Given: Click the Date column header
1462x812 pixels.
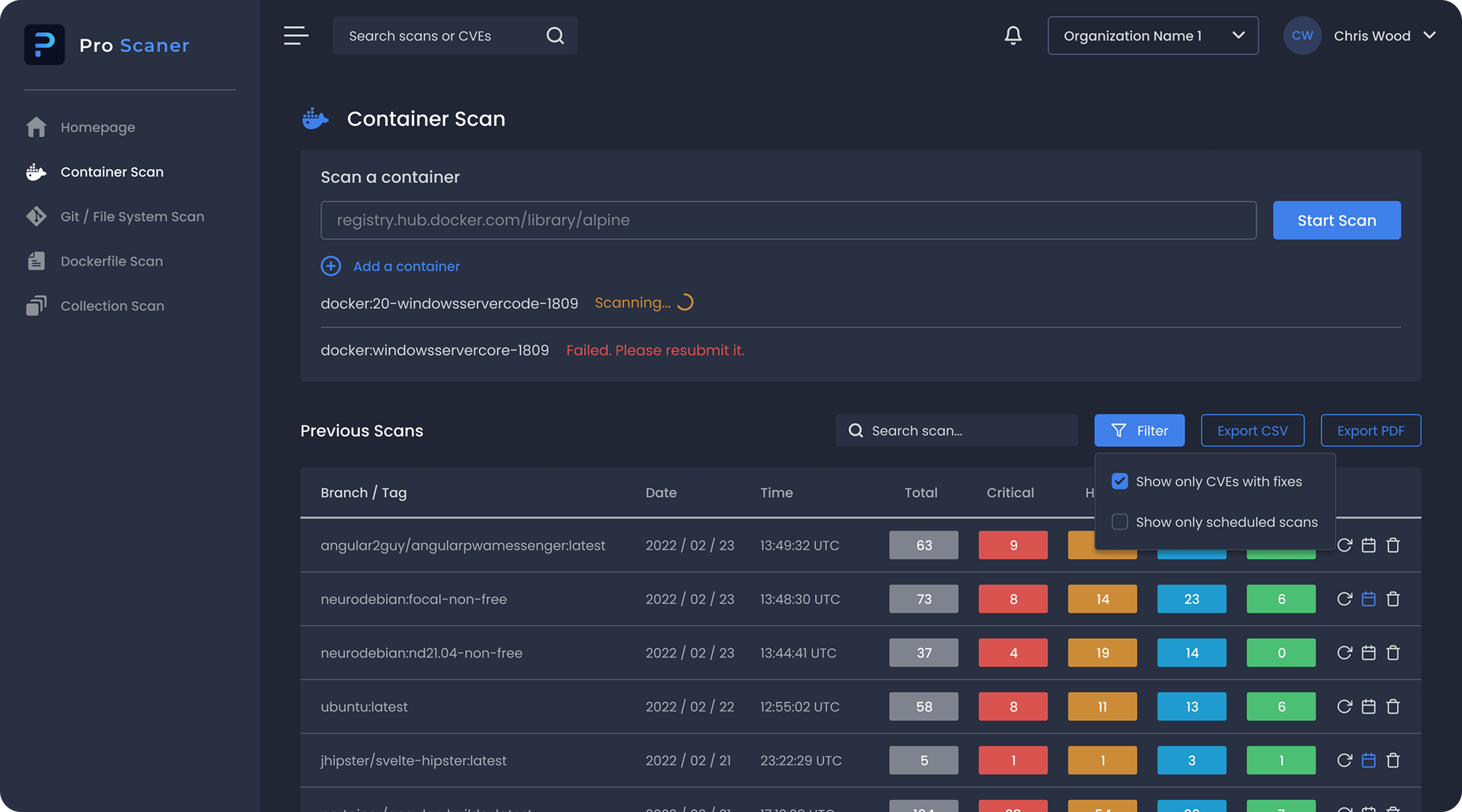Looking at the screenshot, I should [x=661, y=493].
